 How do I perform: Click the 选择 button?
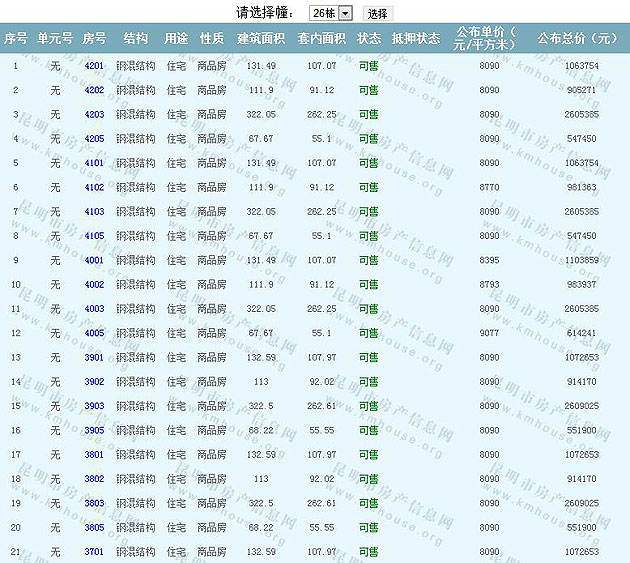377,13
